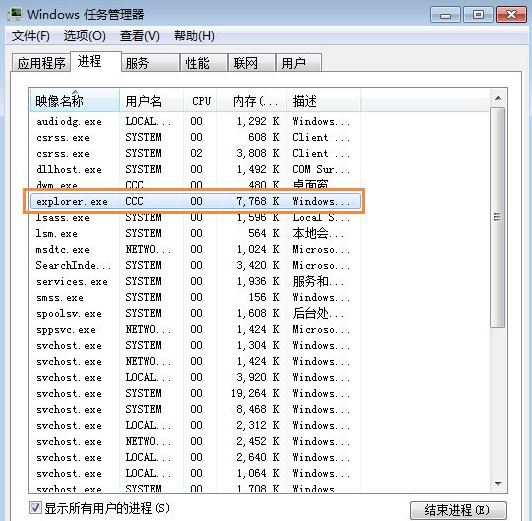This screenshot has height=521, width=532.
Task: Sort by 映像名称 column header
Action: (75, 101)
